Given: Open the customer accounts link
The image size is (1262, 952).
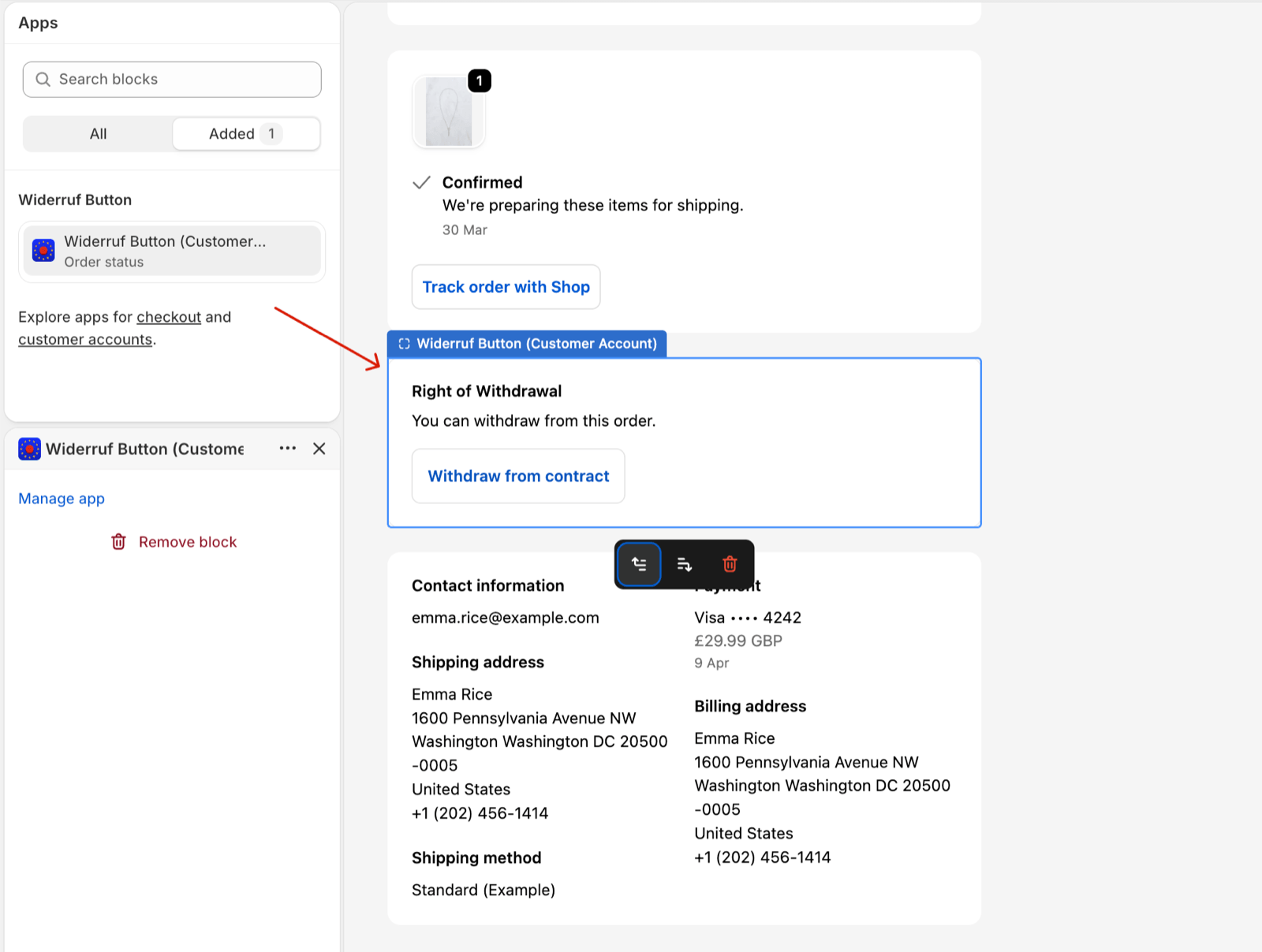Looking at the screenshot, I should 84,339.
